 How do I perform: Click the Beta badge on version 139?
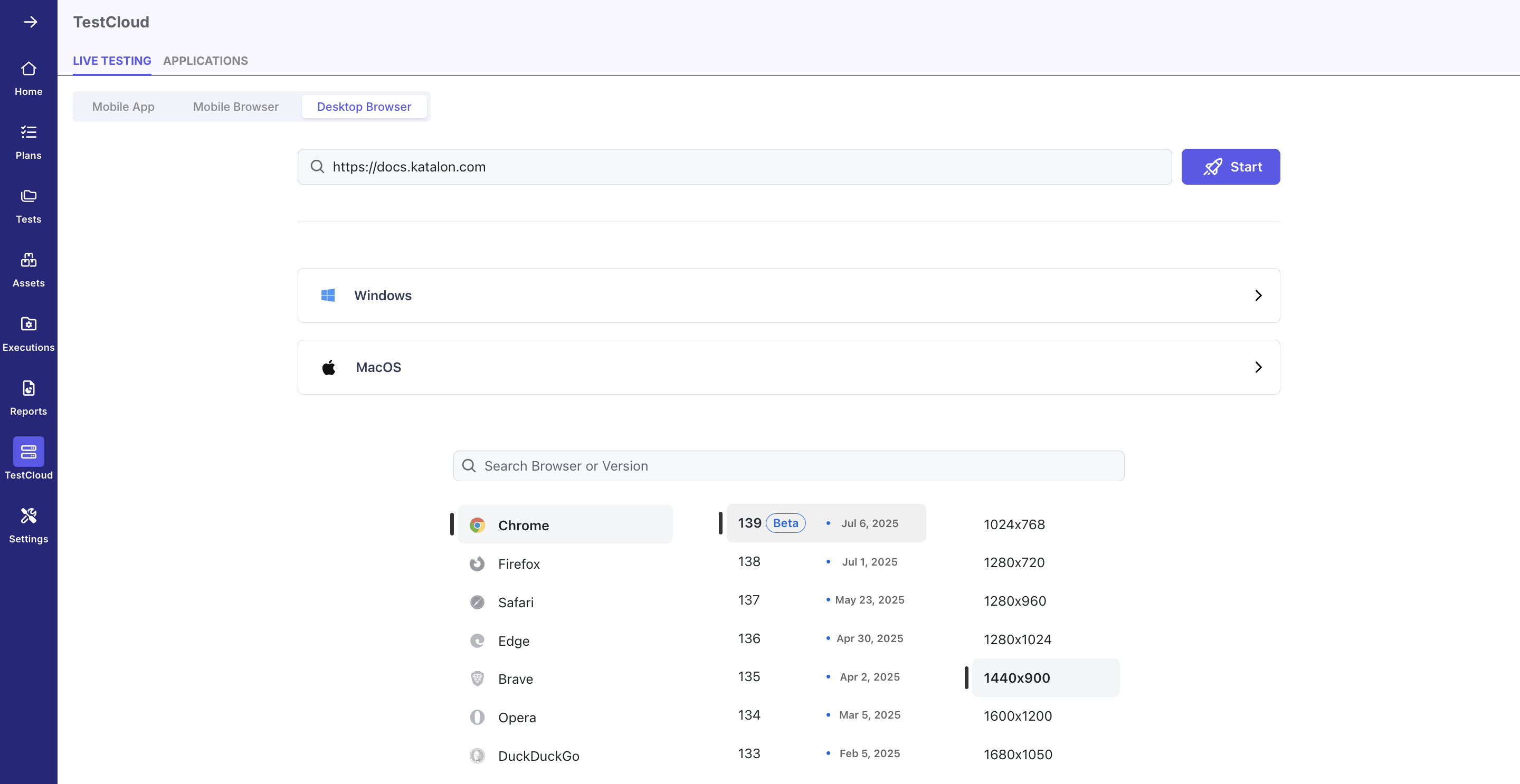(x=785, y=523)
